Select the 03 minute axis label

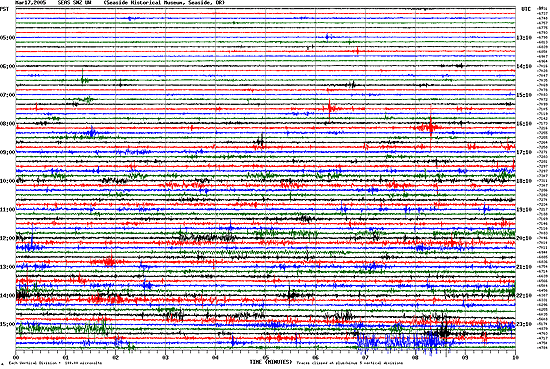pos(166,358)
